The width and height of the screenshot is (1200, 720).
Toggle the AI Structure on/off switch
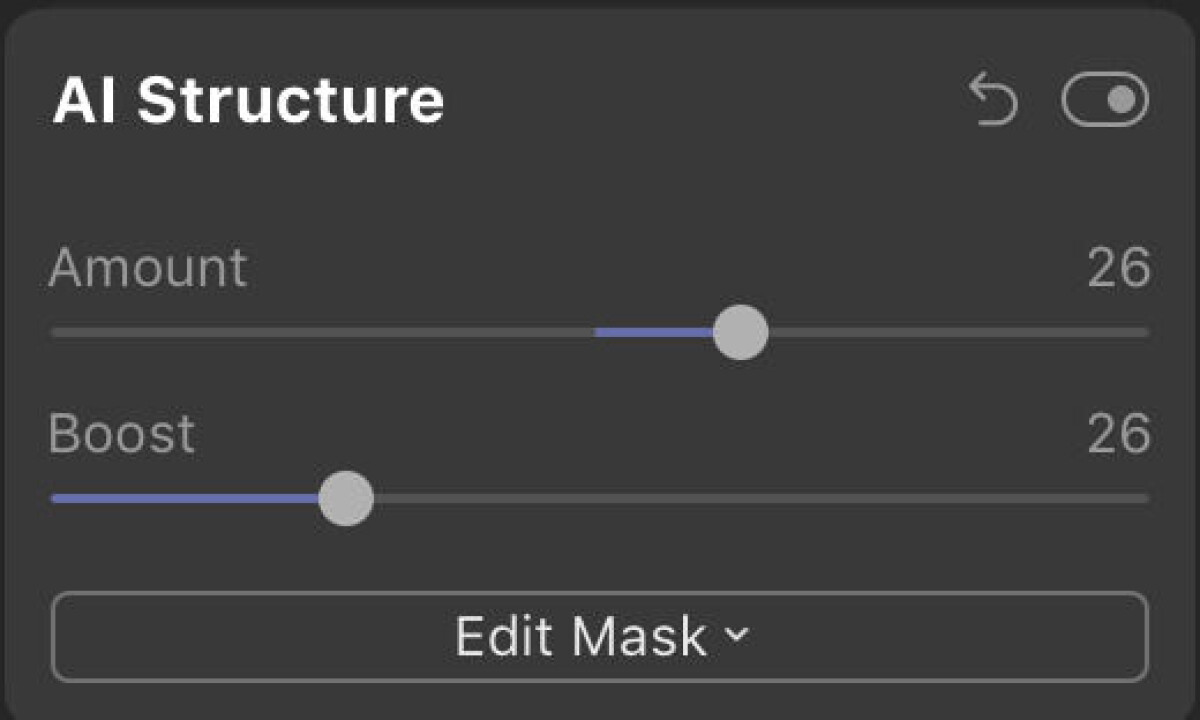point(1105,100)
